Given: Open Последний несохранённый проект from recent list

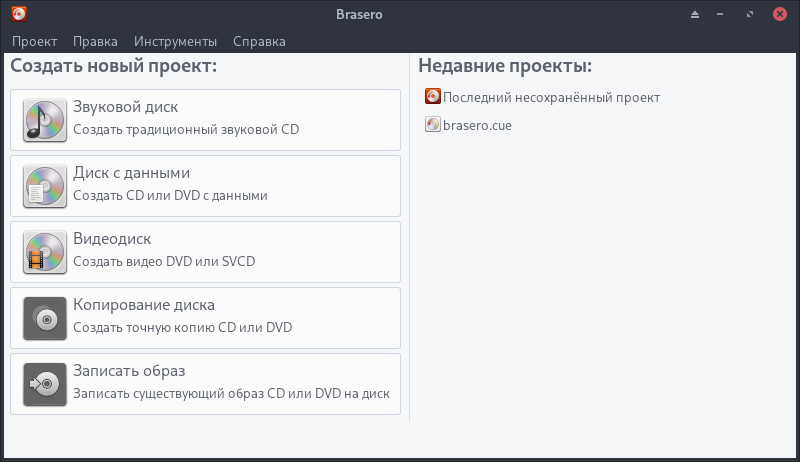Looking at the screenshot, I should (551, 97).
